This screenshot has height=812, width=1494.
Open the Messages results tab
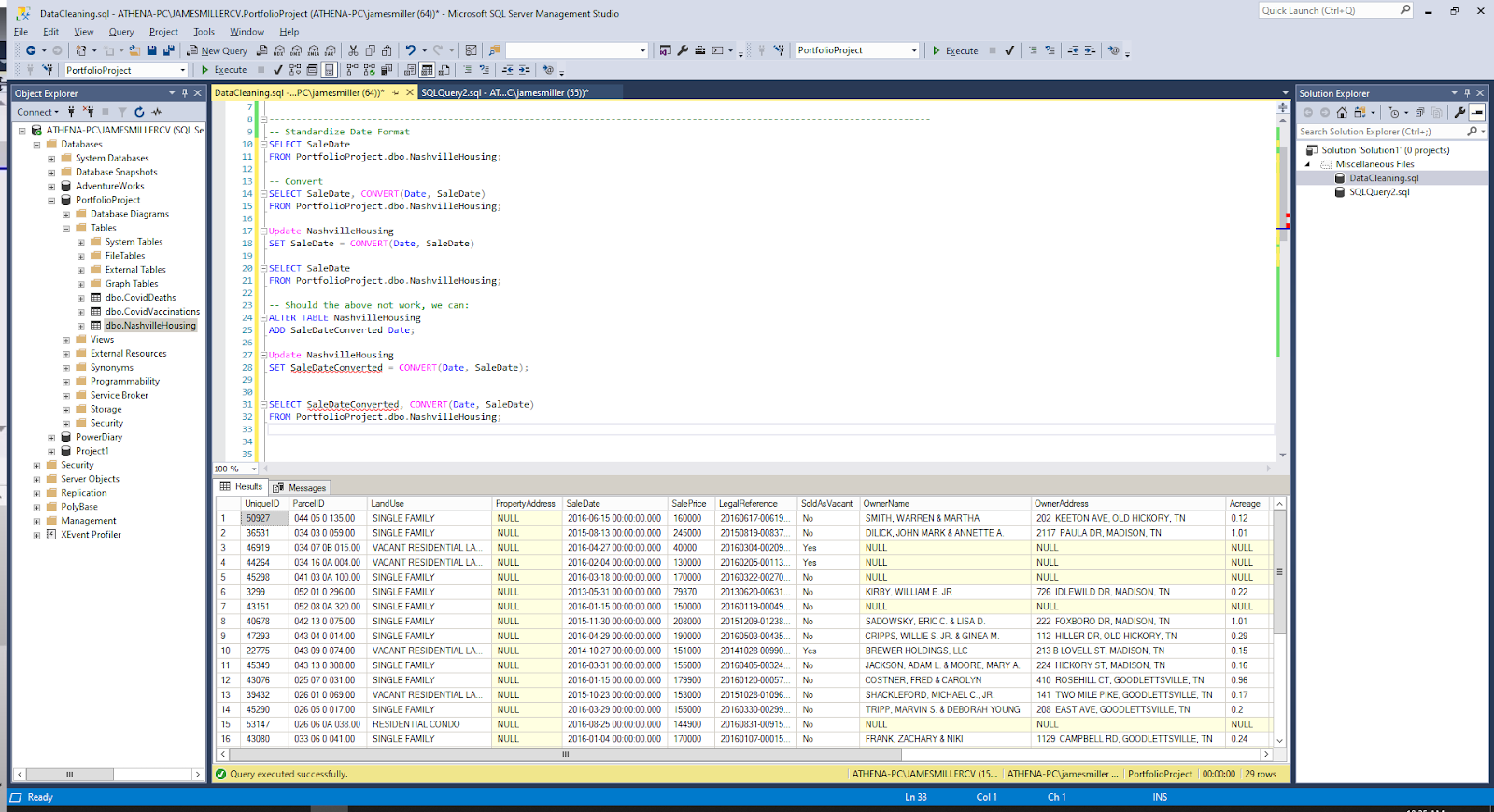pyautogui.click(x=300, y=487)
